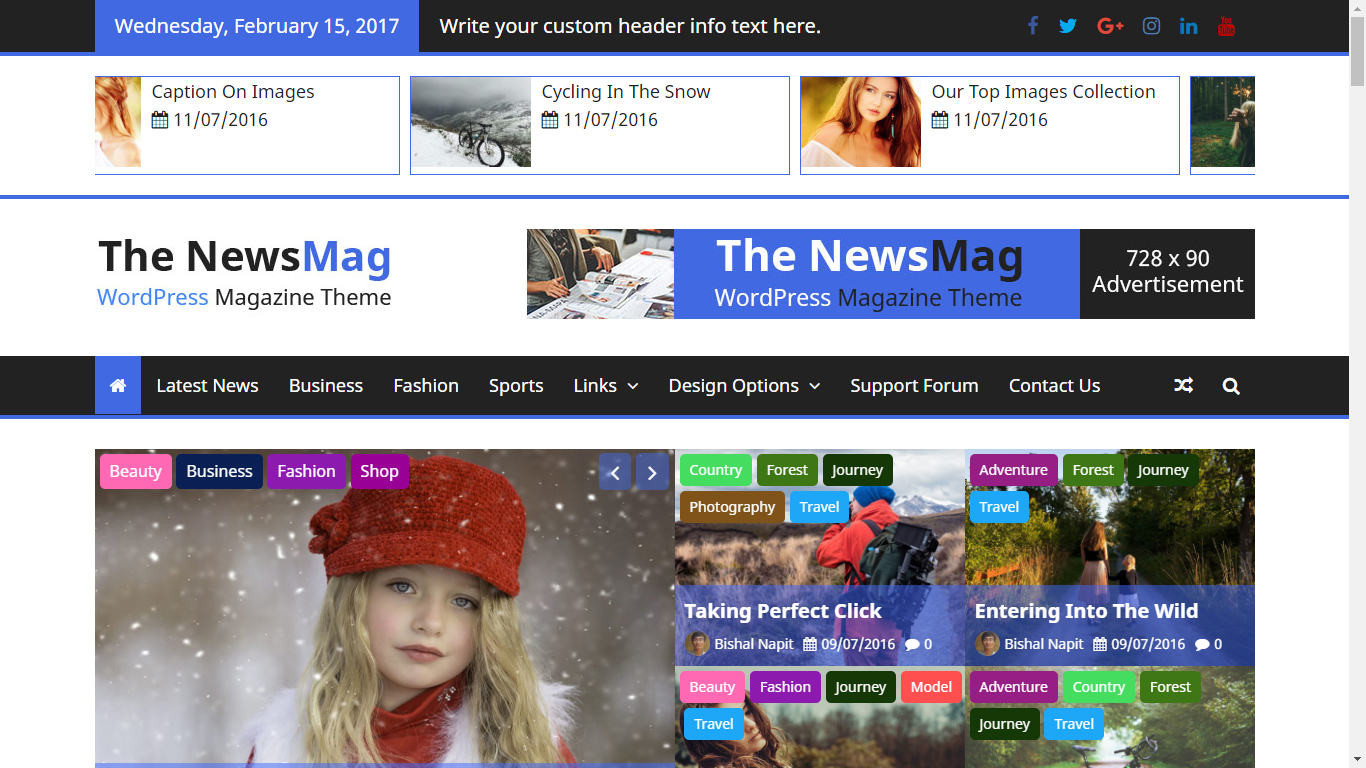Select Adventure tag on Entering Into The Wild

pos(1013,470)
